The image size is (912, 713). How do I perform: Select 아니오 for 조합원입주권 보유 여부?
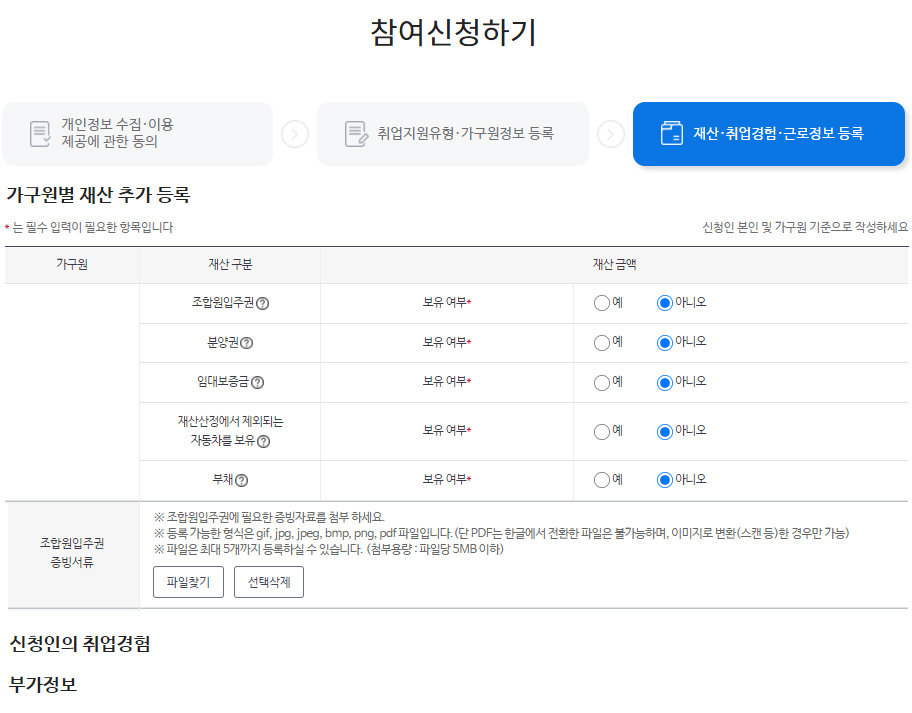click(x=665, y=303)
